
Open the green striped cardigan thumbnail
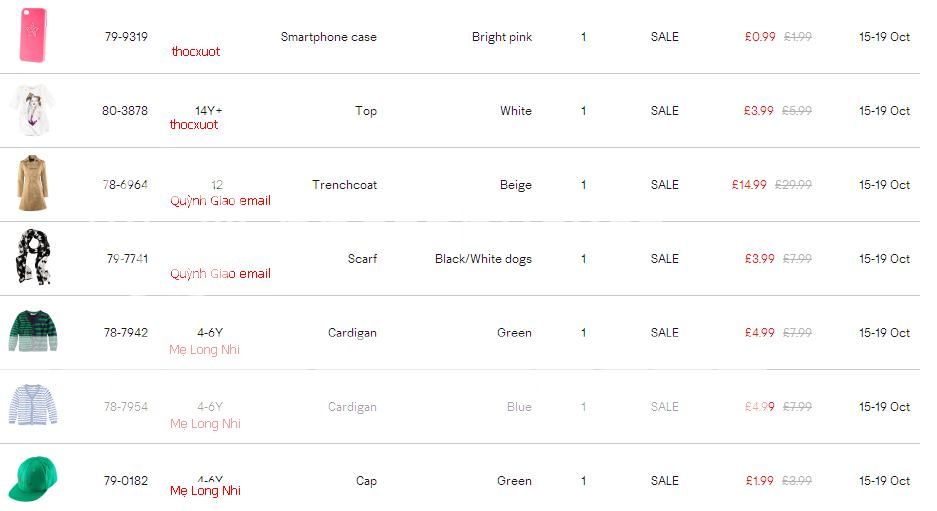33,331
